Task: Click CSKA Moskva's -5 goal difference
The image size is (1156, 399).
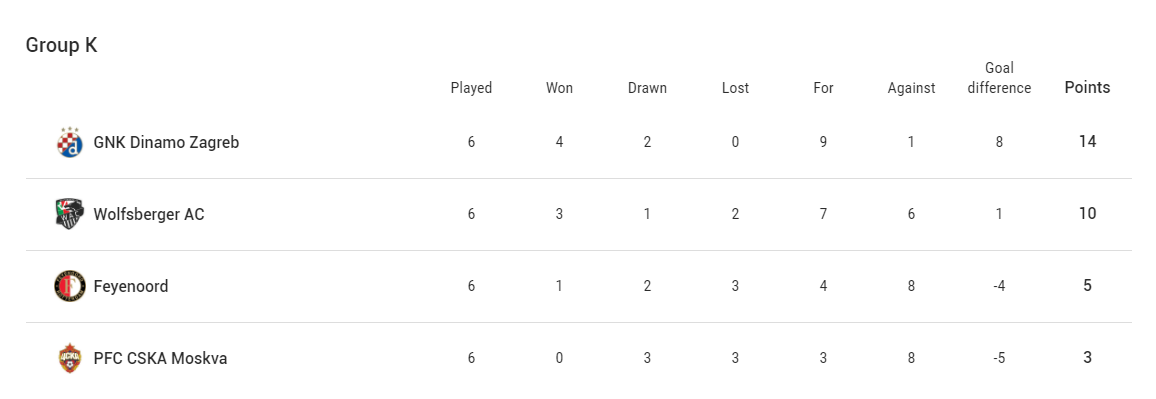Action: [x=999, y=358]
